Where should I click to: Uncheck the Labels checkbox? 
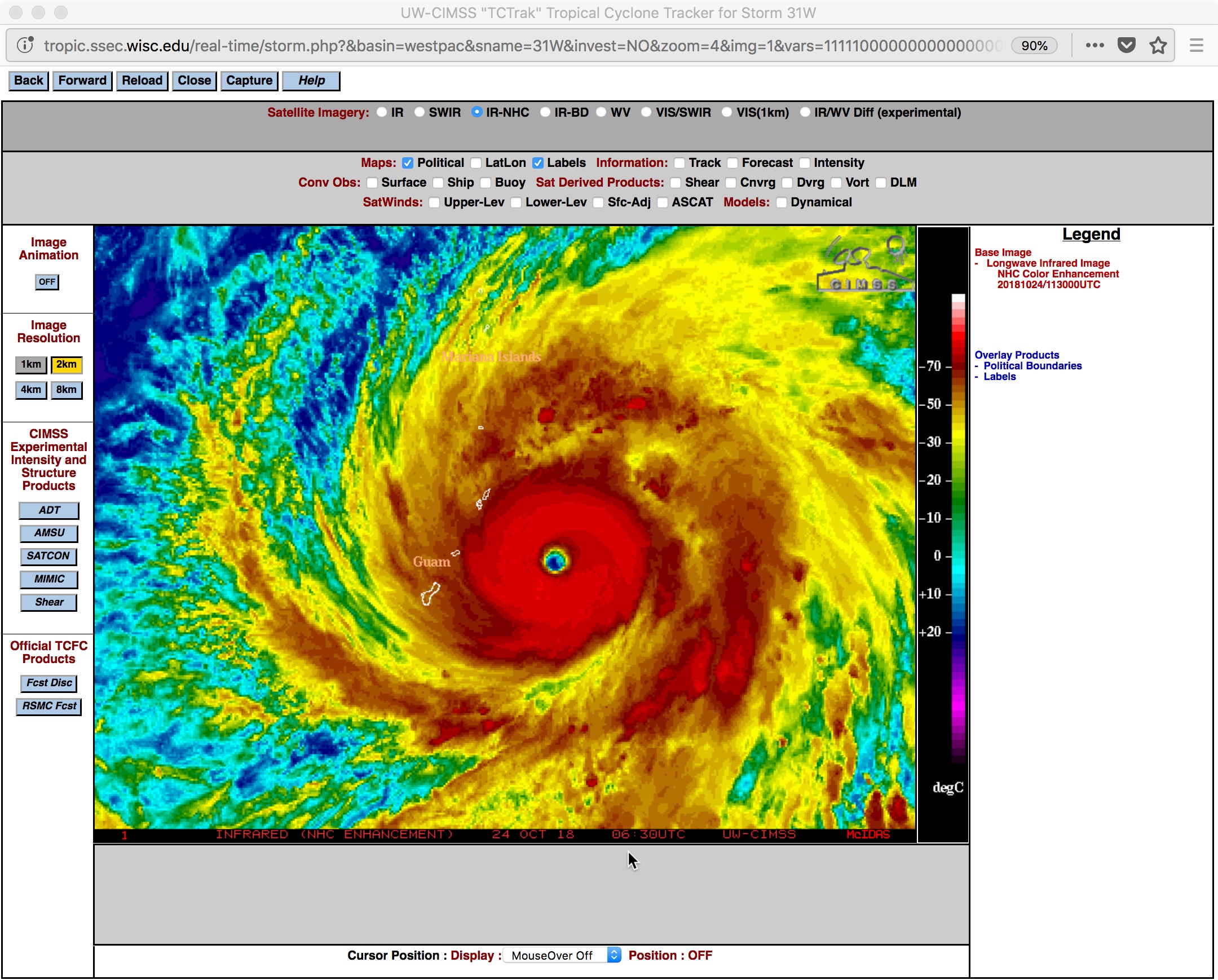(538, 162)
